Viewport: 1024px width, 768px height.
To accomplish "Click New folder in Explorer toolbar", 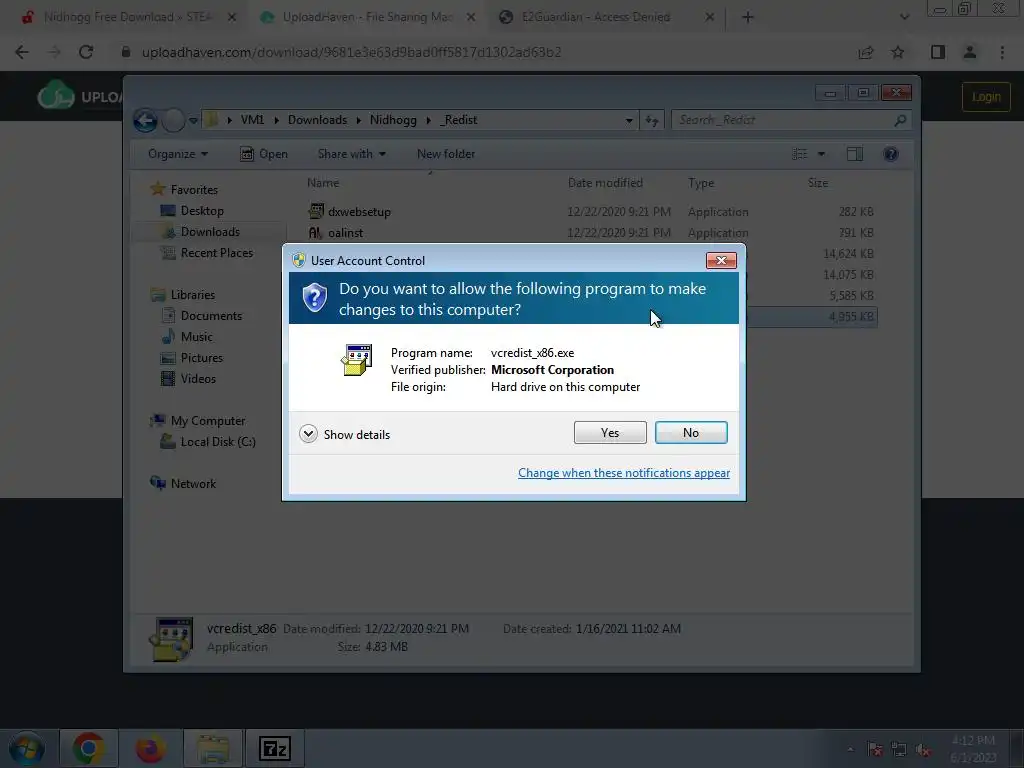I will (446, 154).
